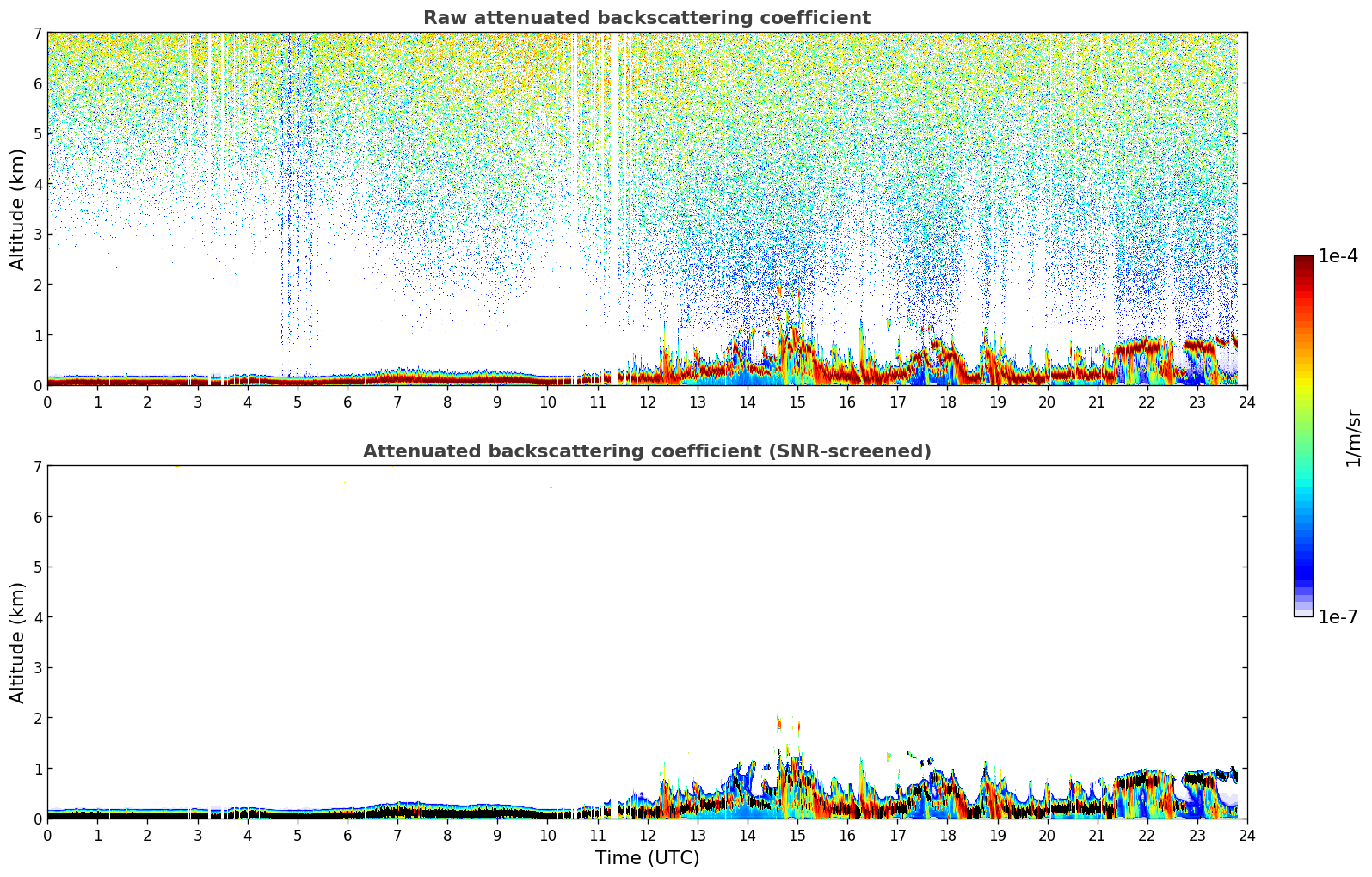The width and height of the screenshot is (1372, 877).
Task: Click time tick "18" under the SNR-screened plot
Action: 947,835
